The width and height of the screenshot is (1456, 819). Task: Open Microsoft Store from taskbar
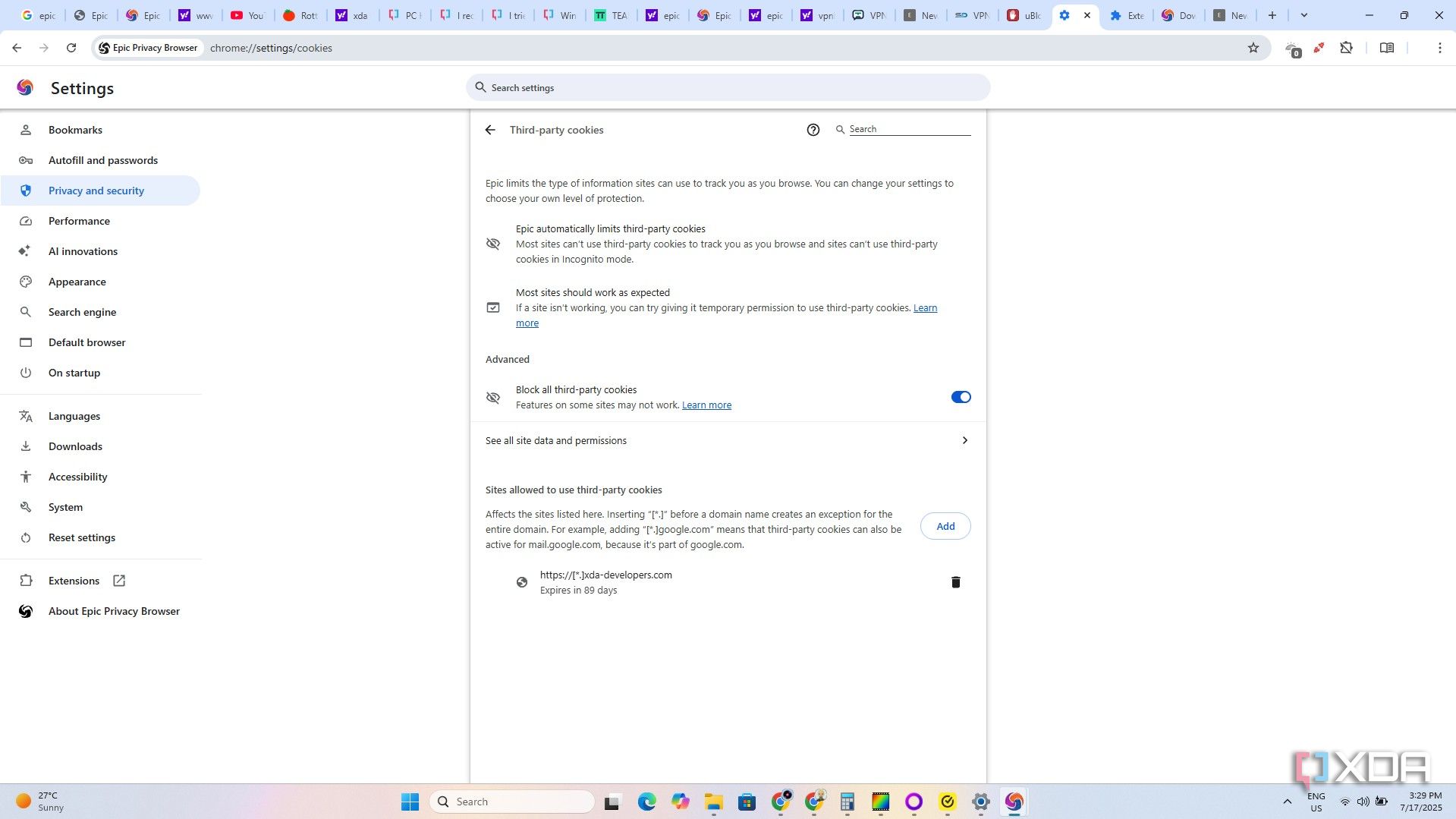[x=747, y=802]
